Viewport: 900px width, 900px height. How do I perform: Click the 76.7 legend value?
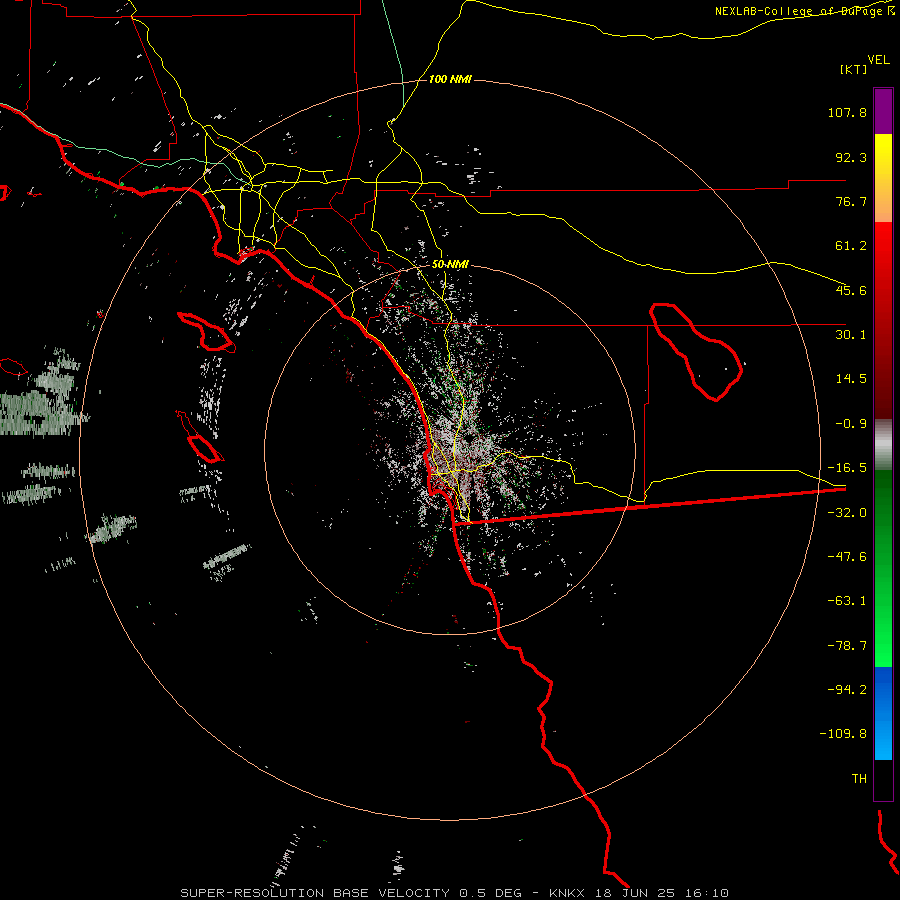coord(851,201)
